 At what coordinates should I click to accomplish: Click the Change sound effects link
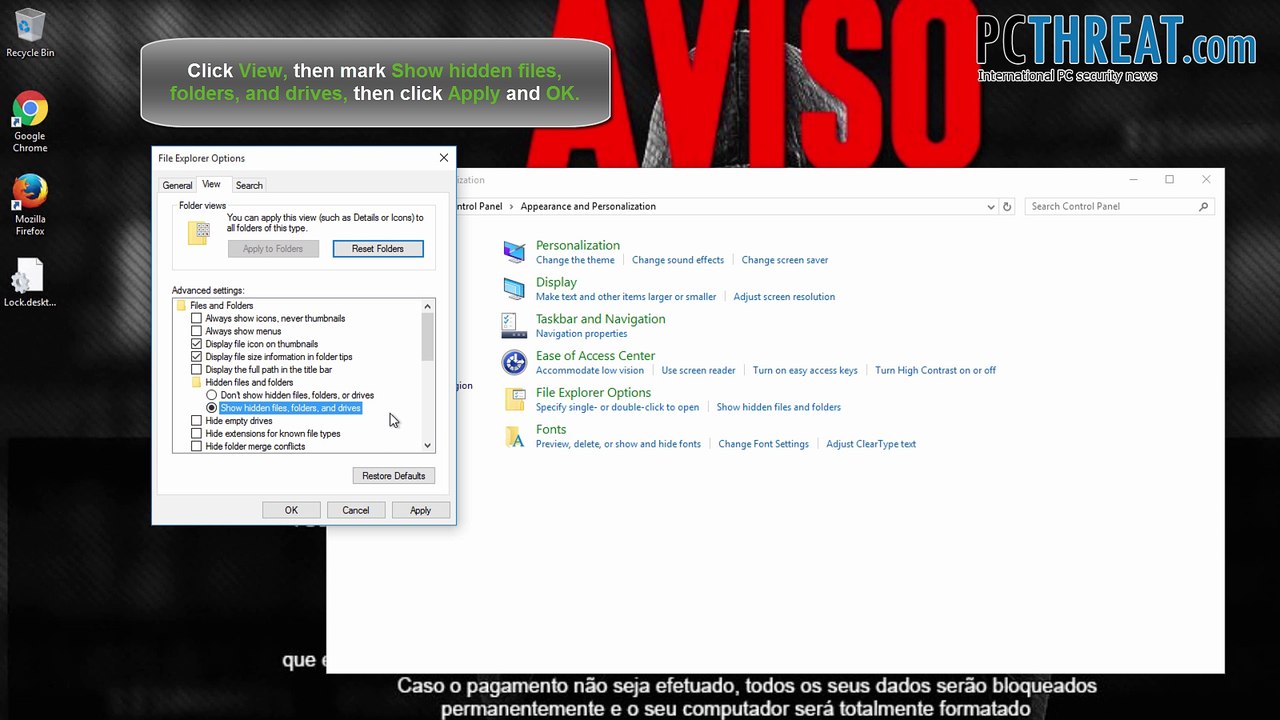click(x=678, y=260)
